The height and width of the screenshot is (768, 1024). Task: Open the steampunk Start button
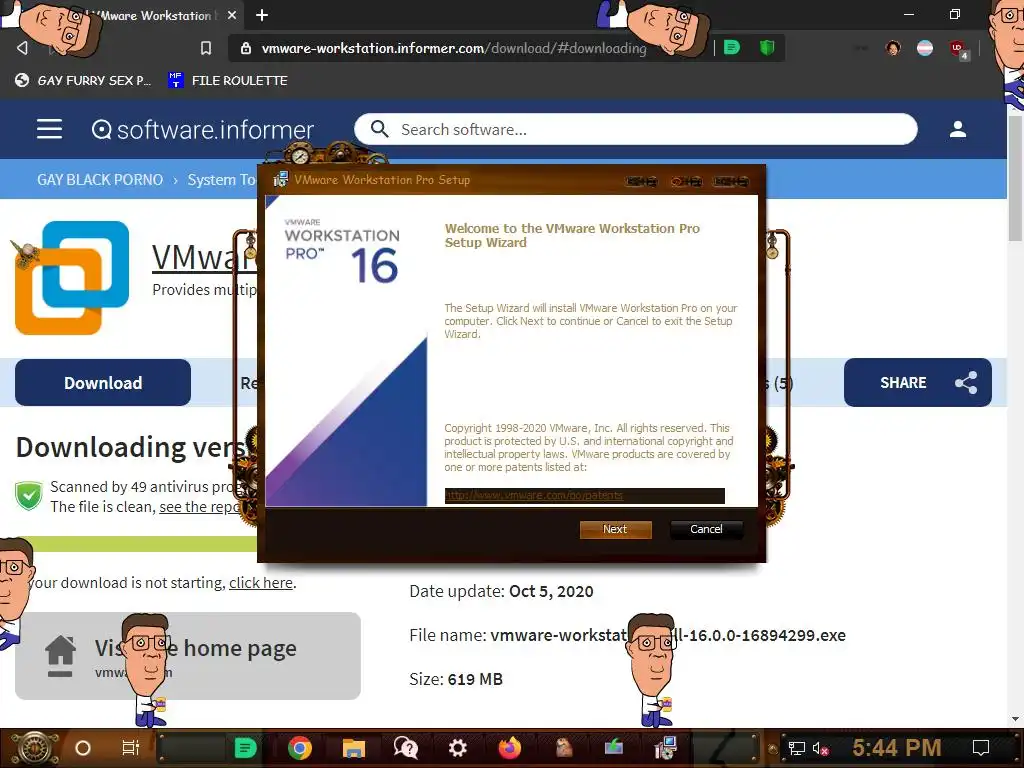point(34,748)
